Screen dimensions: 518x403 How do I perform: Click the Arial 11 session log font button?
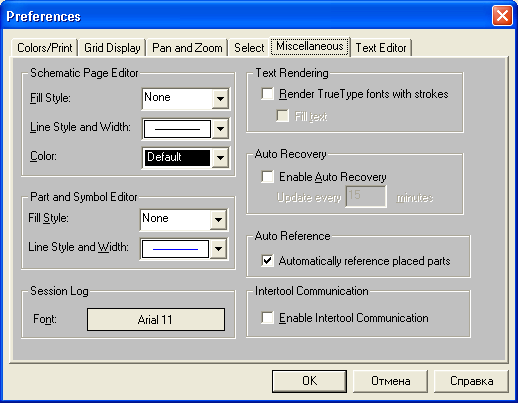156,320
